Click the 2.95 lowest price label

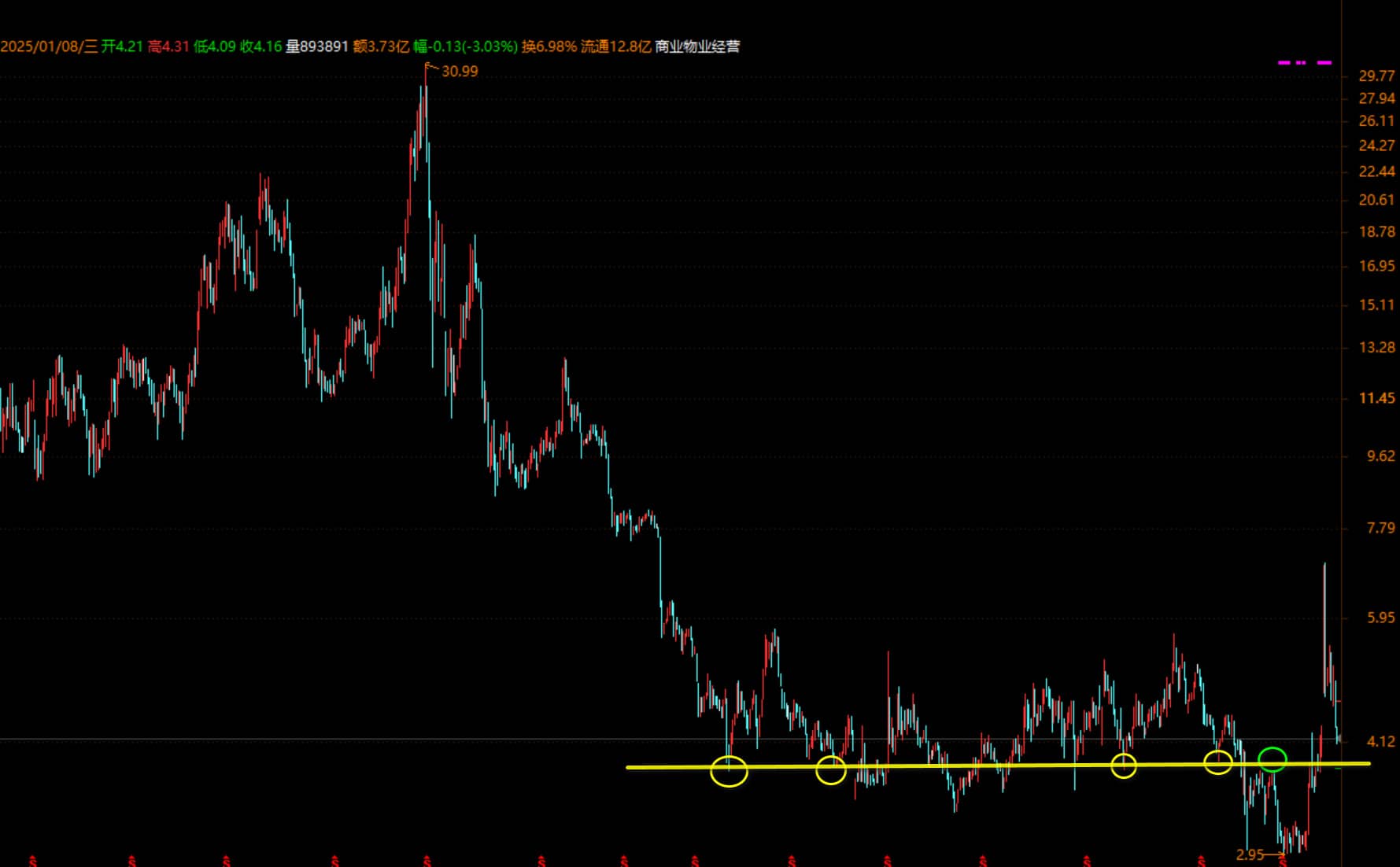click(x=1249, y=854)
